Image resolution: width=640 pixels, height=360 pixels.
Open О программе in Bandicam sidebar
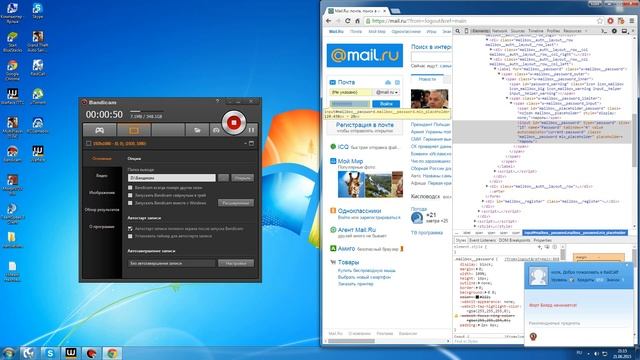click(102, 227)
